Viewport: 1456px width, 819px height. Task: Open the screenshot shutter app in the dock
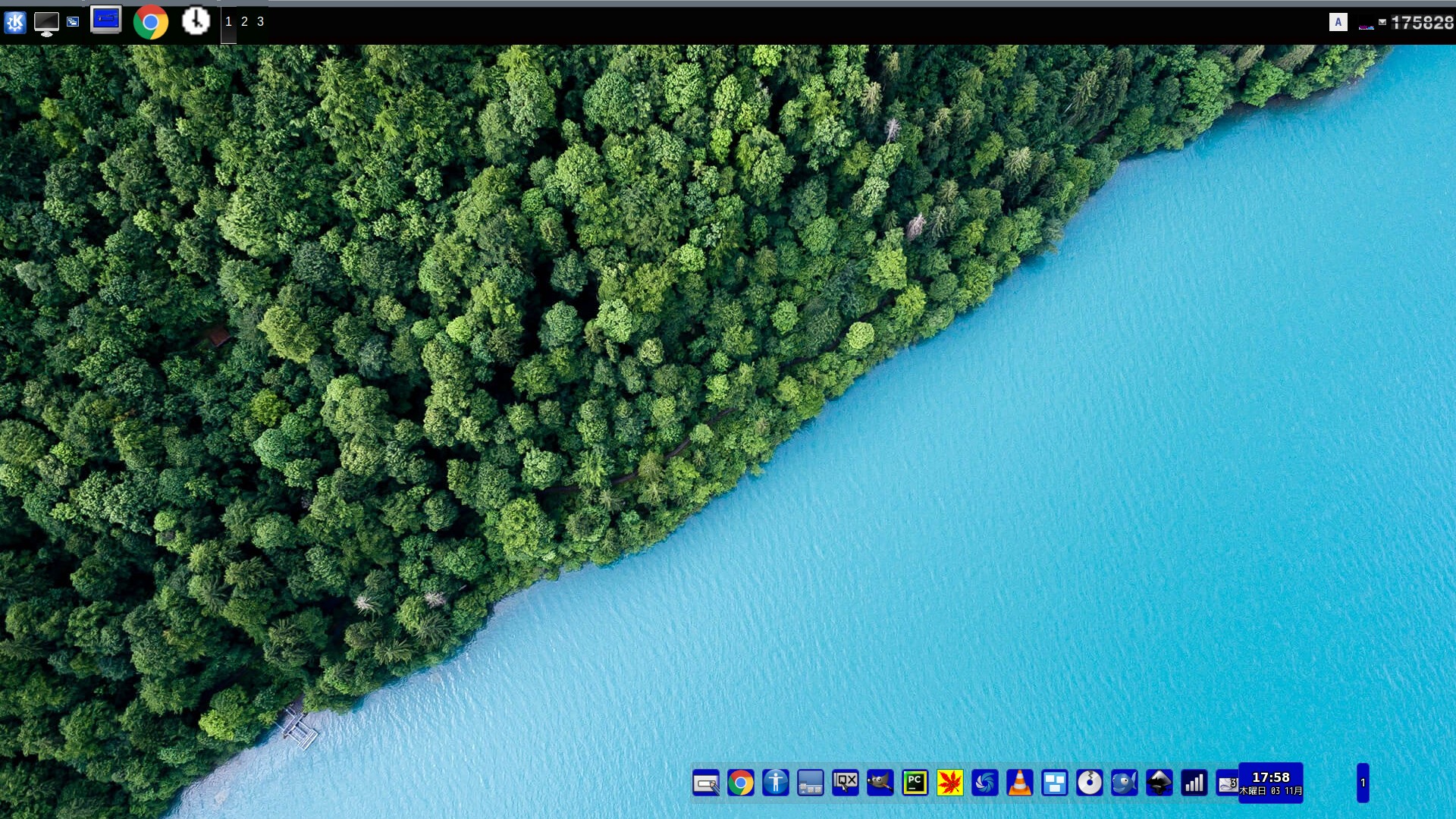click(985, 783)
